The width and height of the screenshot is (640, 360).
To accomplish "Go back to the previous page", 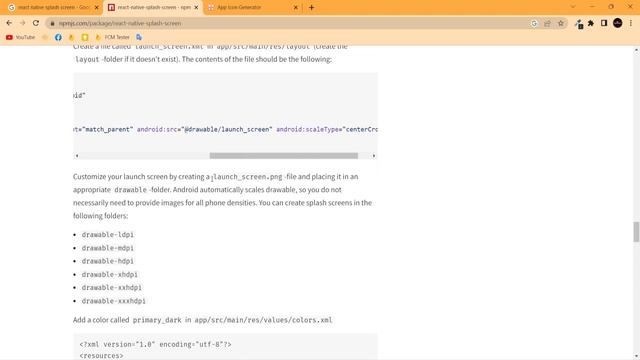I will tap(9, 23).
